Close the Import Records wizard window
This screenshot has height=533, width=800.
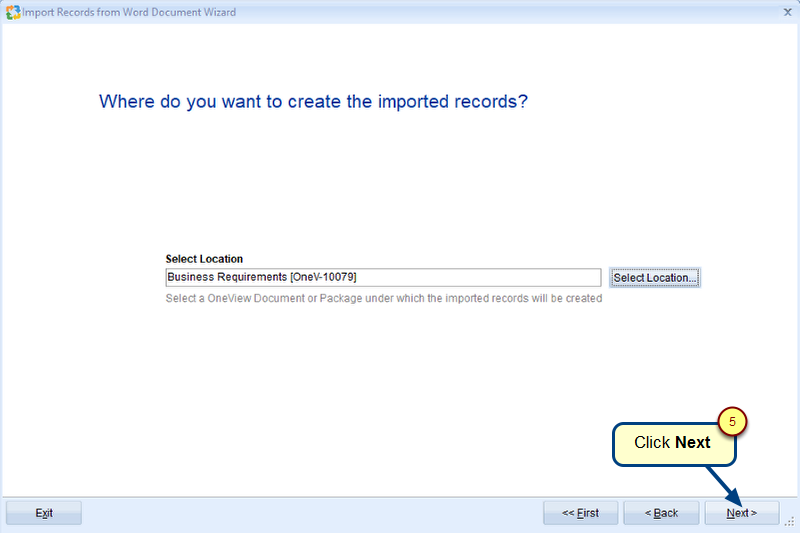click(781, 12)
